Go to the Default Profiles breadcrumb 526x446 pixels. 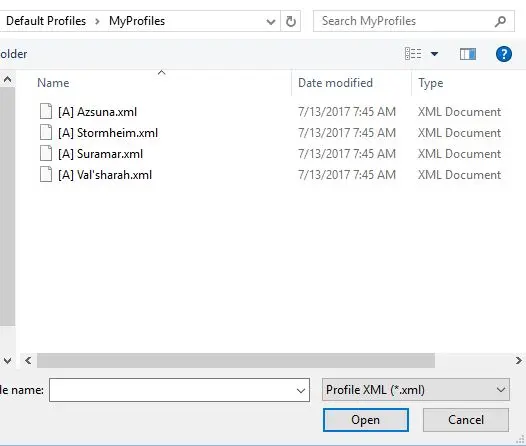46,21
